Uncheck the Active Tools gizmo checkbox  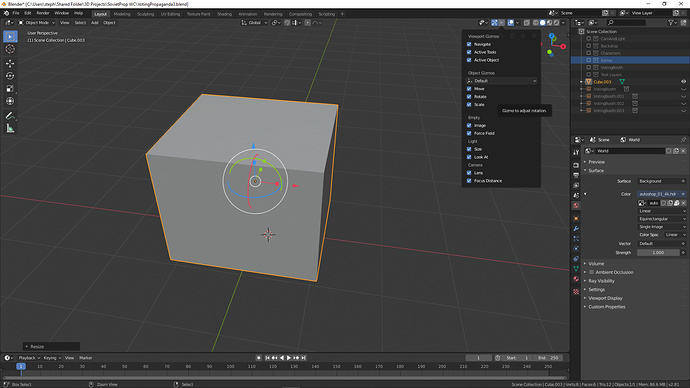[x=469, y=52]
